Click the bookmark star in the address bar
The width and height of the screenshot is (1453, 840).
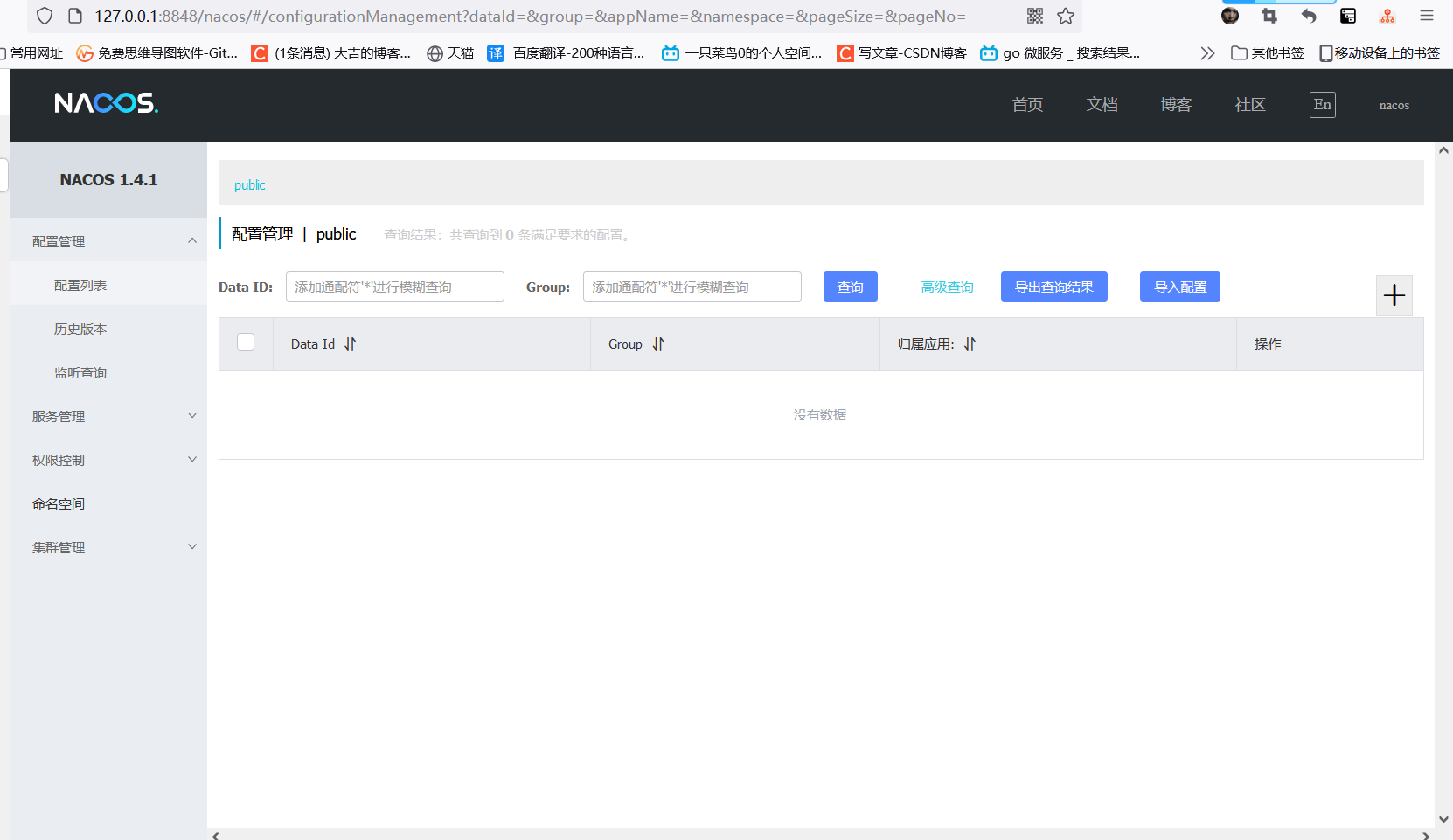1065,16
